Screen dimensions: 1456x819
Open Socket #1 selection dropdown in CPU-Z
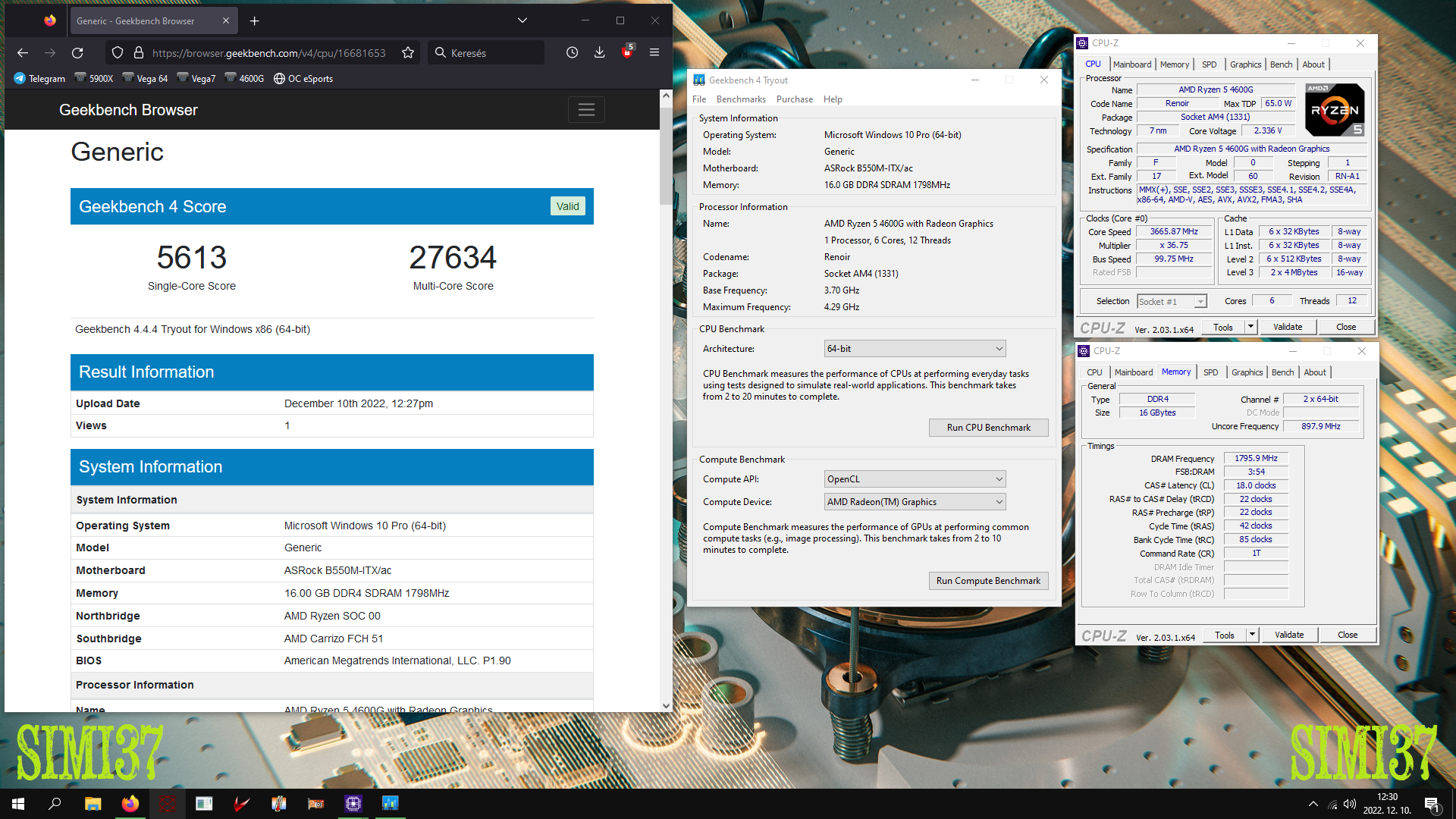(x=1172, y=301)
